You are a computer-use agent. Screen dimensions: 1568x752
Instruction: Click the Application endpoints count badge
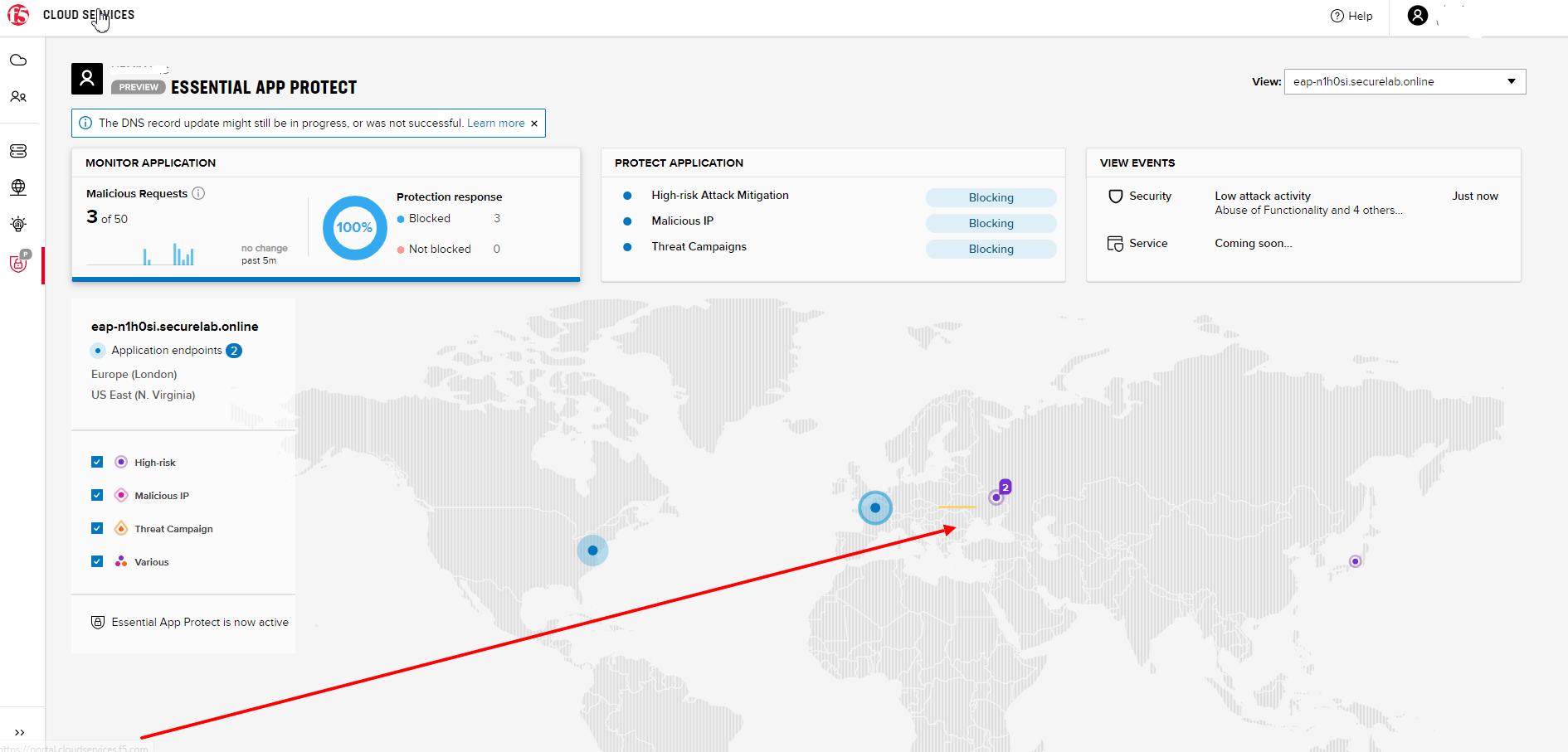pyautogui.click(x=234, y=351)
